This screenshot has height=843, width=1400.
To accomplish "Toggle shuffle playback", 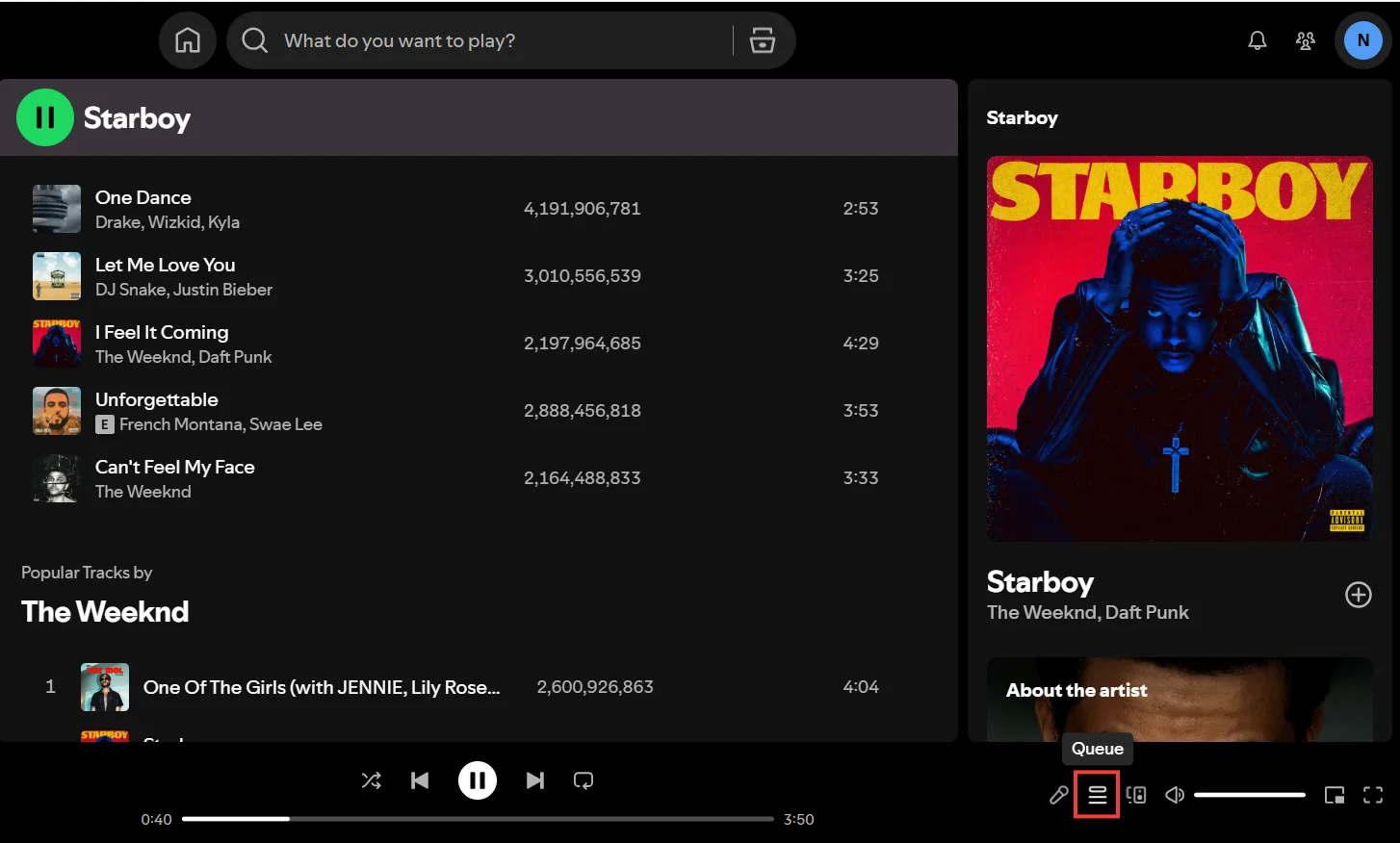I will coord(371,780).
